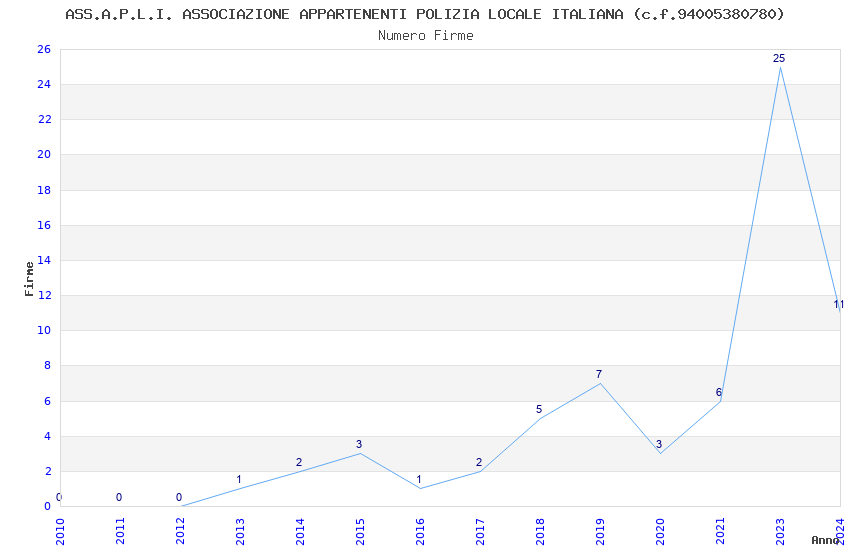850x550 pixels.
Task: Select the 2021 data point labeled 6
Action: [720, 401]
